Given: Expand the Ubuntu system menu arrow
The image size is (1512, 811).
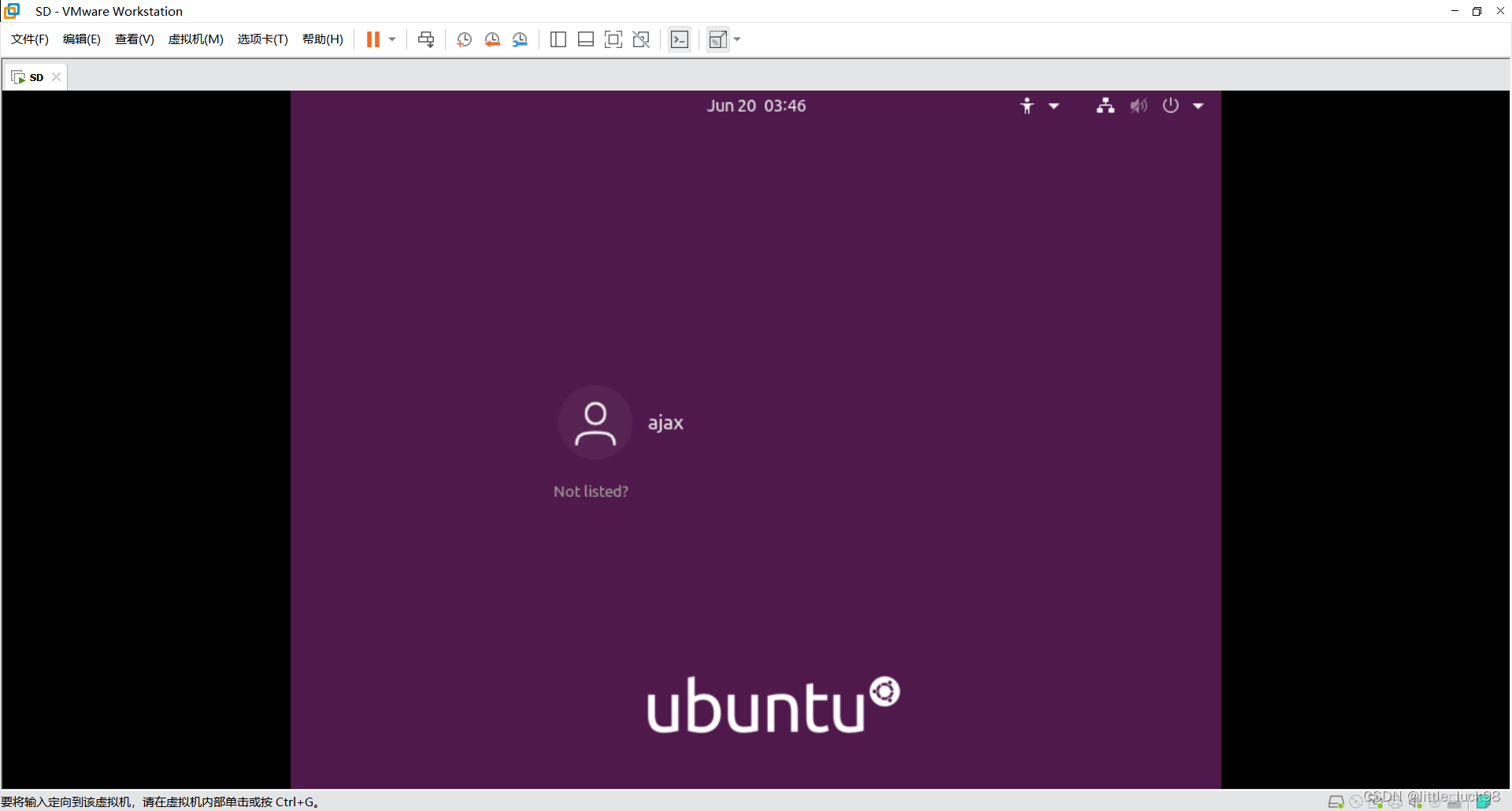Looking at the screenshot, I should click(x=1198, y=106).
